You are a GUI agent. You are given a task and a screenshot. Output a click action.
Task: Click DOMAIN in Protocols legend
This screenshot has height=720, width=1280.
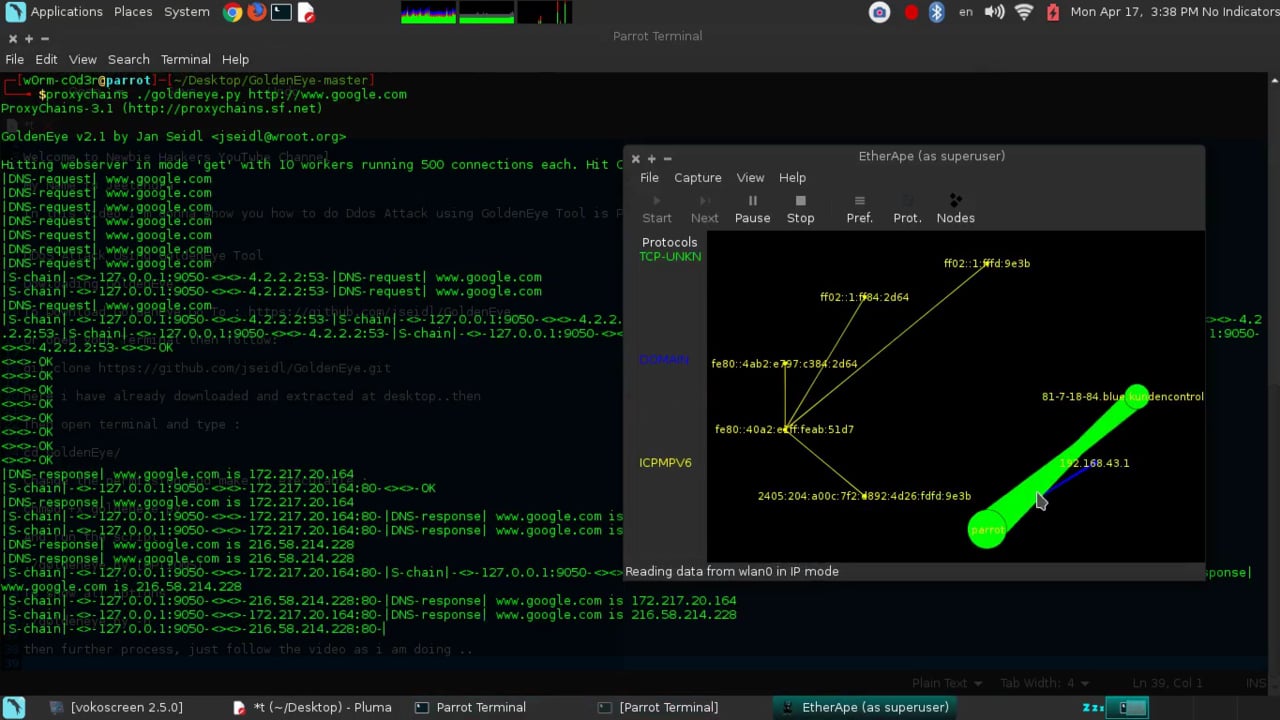point(664,360)
